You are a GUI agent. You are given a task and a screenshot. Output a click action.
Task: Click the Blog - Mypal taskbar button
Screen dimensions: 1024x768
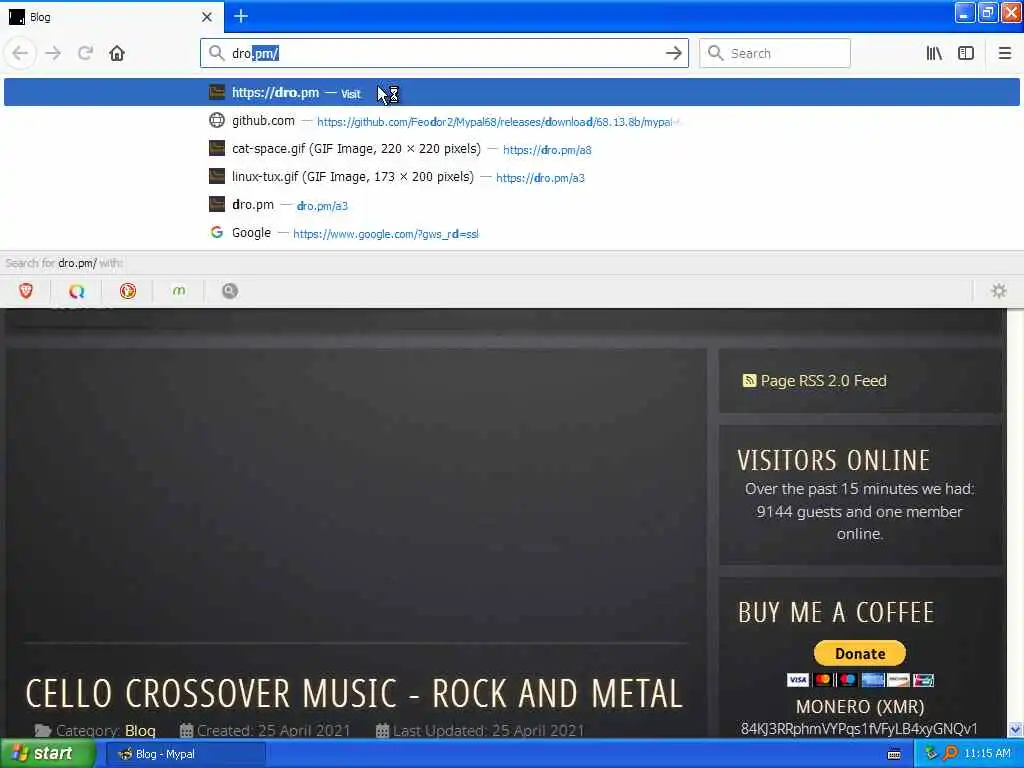coord(185,754)
